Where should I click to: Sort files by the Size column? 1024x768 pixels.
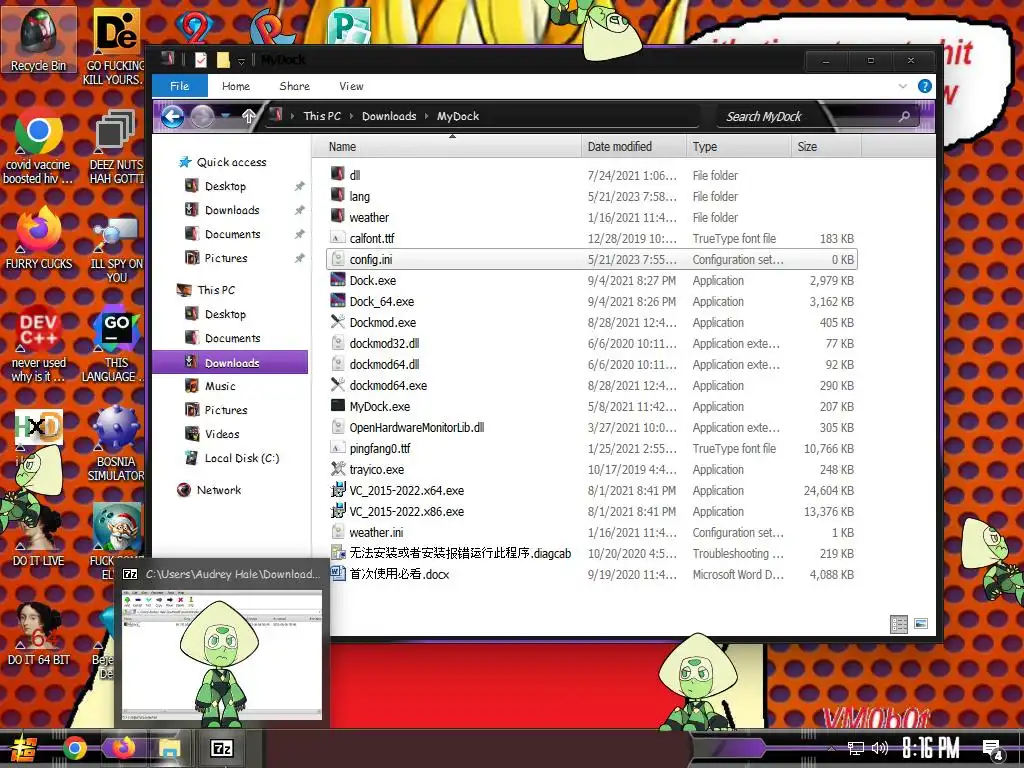[x=826, y=147]
